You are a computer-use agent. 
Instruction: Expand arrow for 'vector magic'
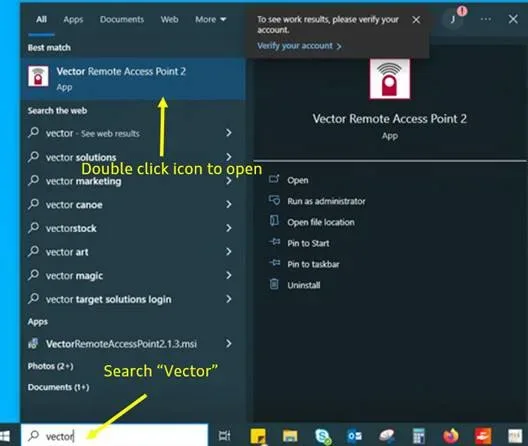229,275
